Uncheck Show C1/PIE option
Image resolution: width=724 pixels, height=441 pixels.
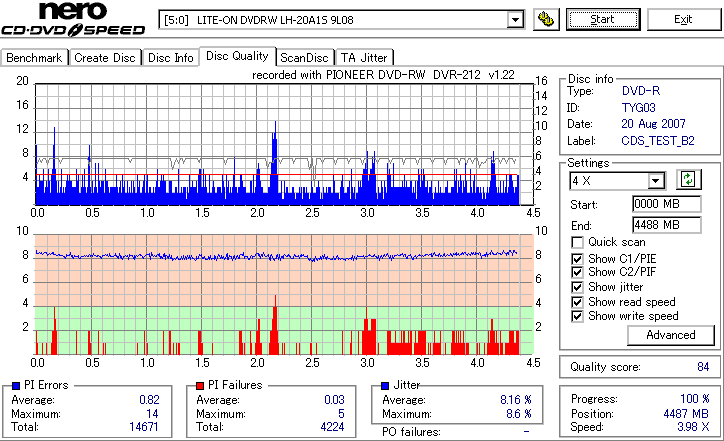tap(577, 259)
